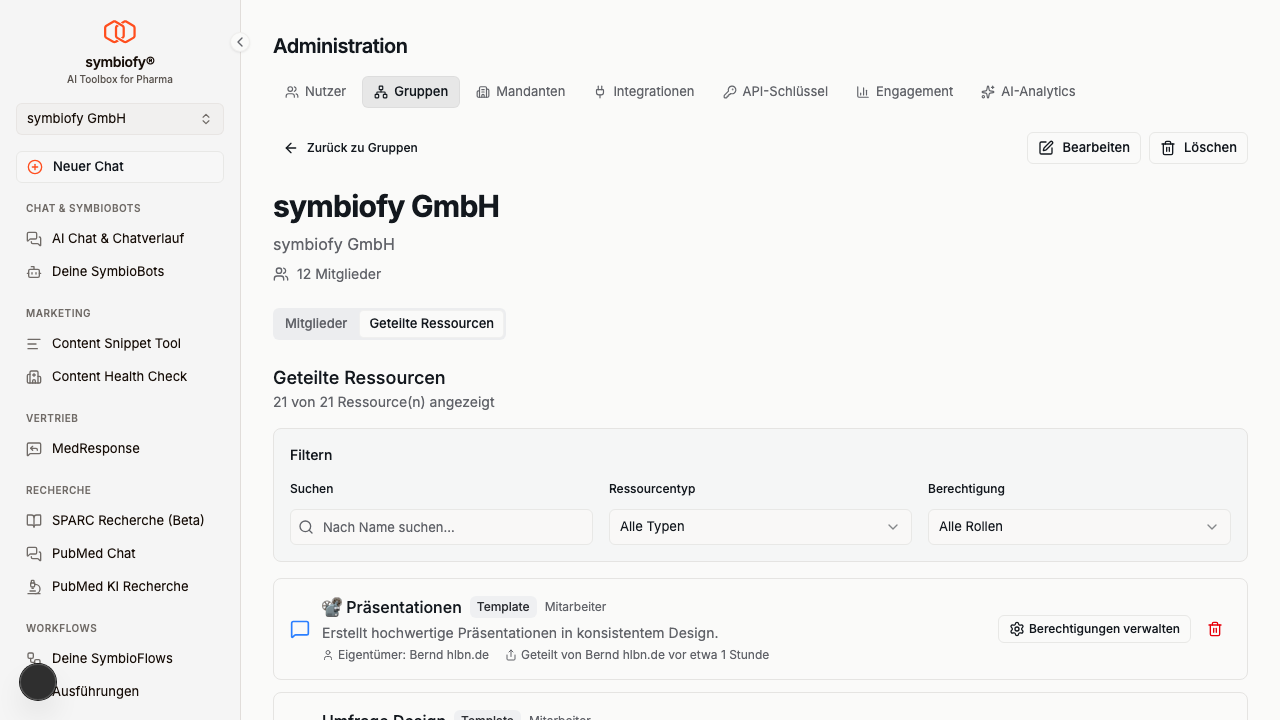The height and width of the screenshot is (720, 1280).
Task: Open Content Health Check tool
Action: 119,377
